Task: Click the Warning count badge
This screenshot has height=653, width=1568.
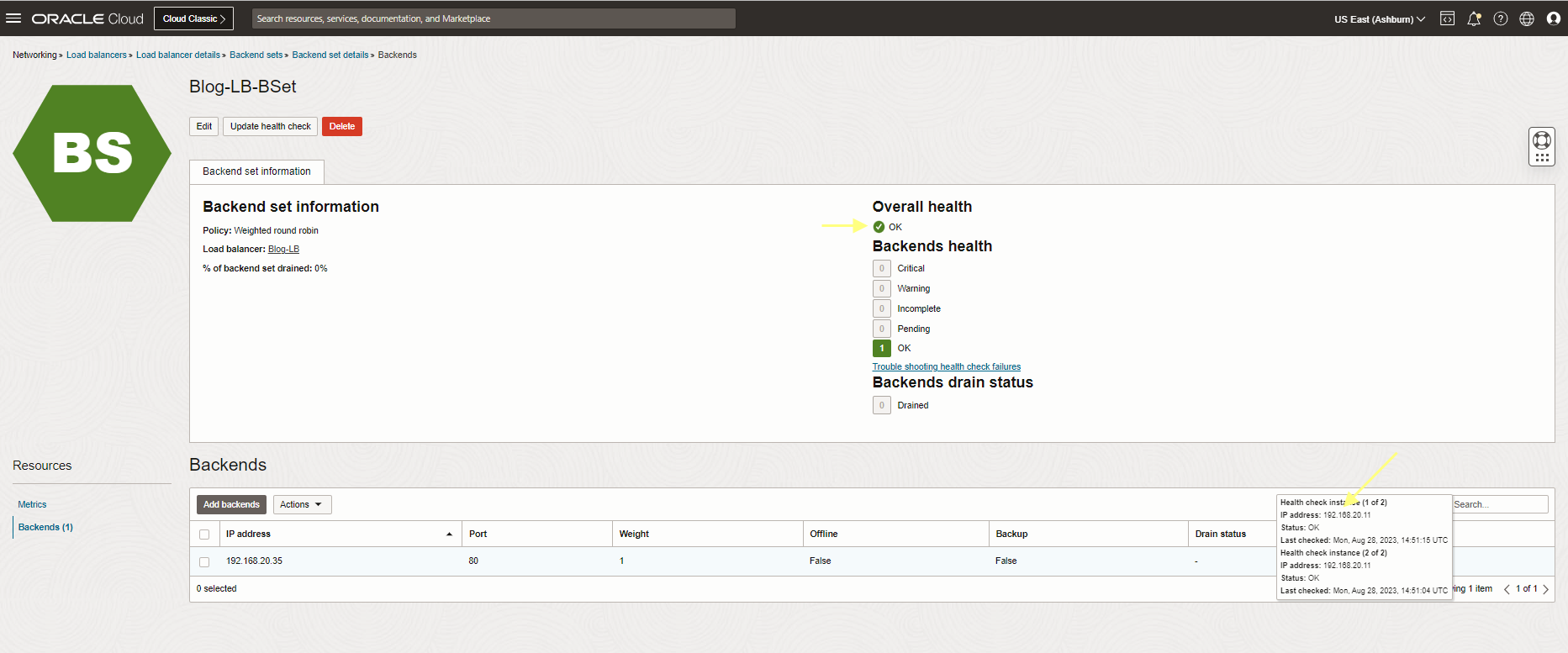Action: (x=881, y=288)
